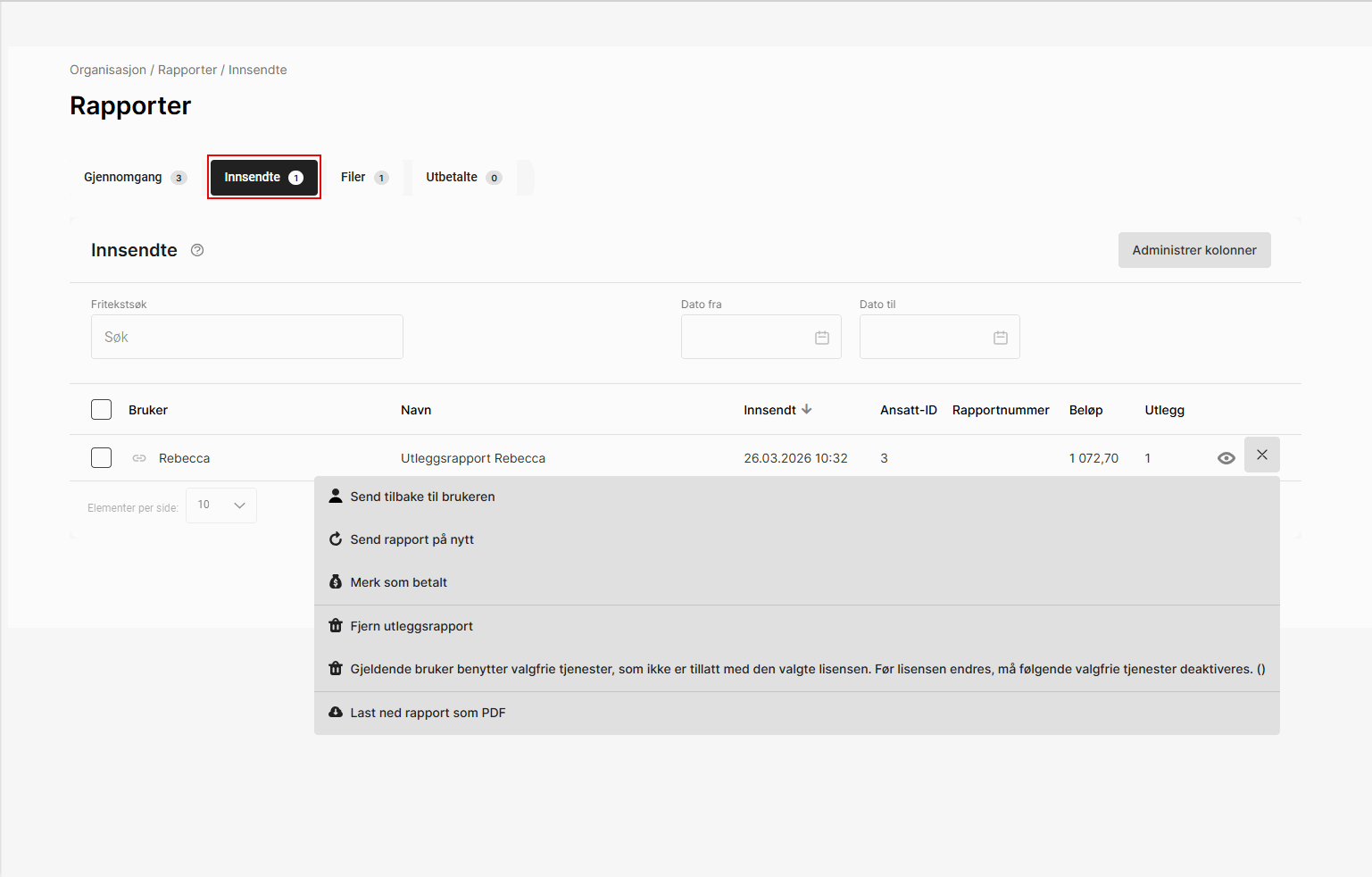This screenshot has height=877, width=1372.
Task: Switch to the Utbetalte tab
Action: point(462,177)
